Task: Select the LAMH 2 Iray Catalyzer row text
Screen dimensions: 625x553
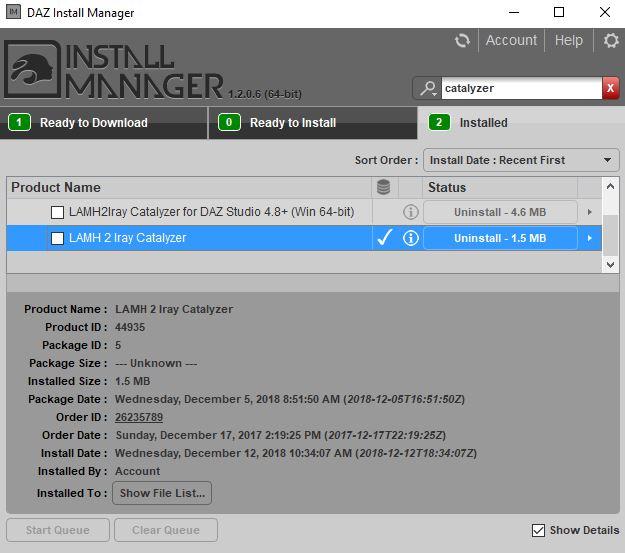Action: coord(128,238)
